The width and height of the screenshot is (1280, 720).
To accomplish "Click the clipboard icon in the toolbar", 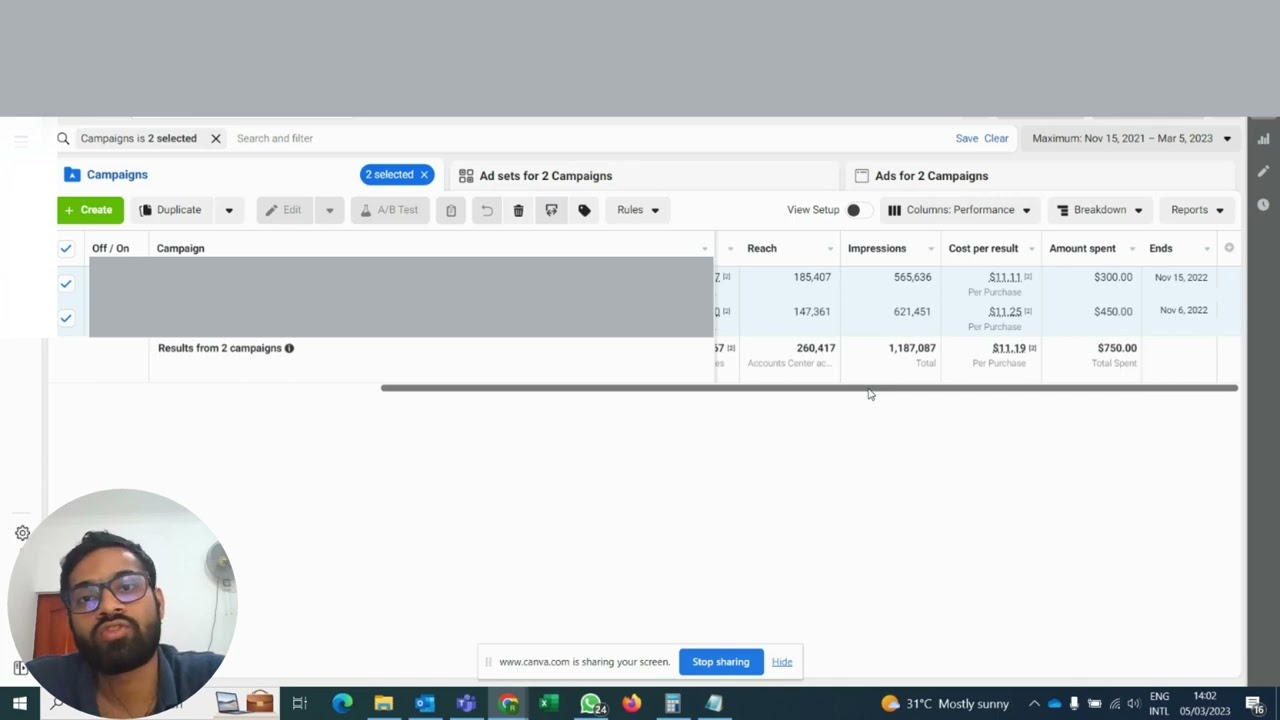I will [451, 210].
